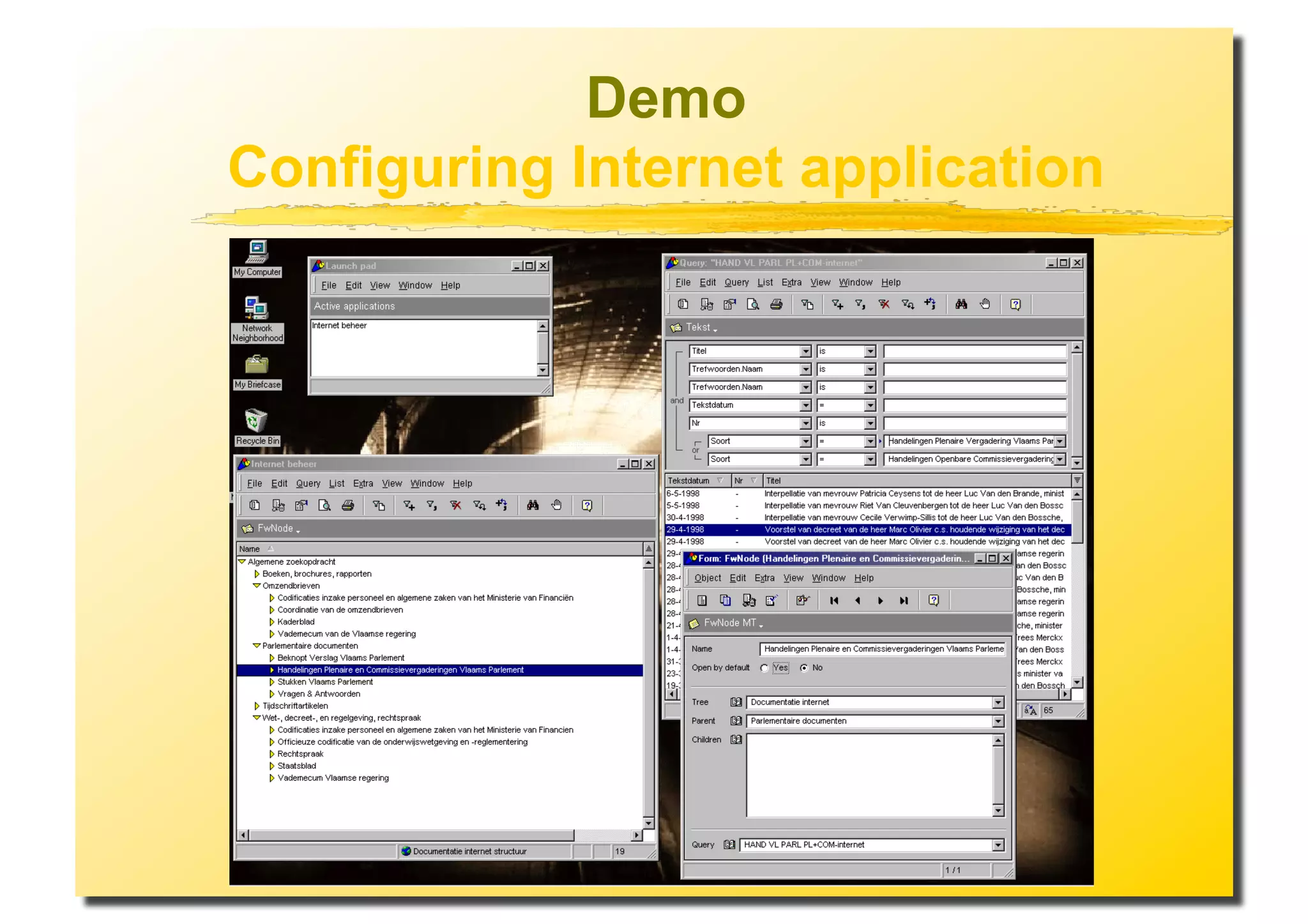The height and width of the screenshot is (924, 1308).
Task: Open the My Computer desktop icon
Action: pos(257,259)
